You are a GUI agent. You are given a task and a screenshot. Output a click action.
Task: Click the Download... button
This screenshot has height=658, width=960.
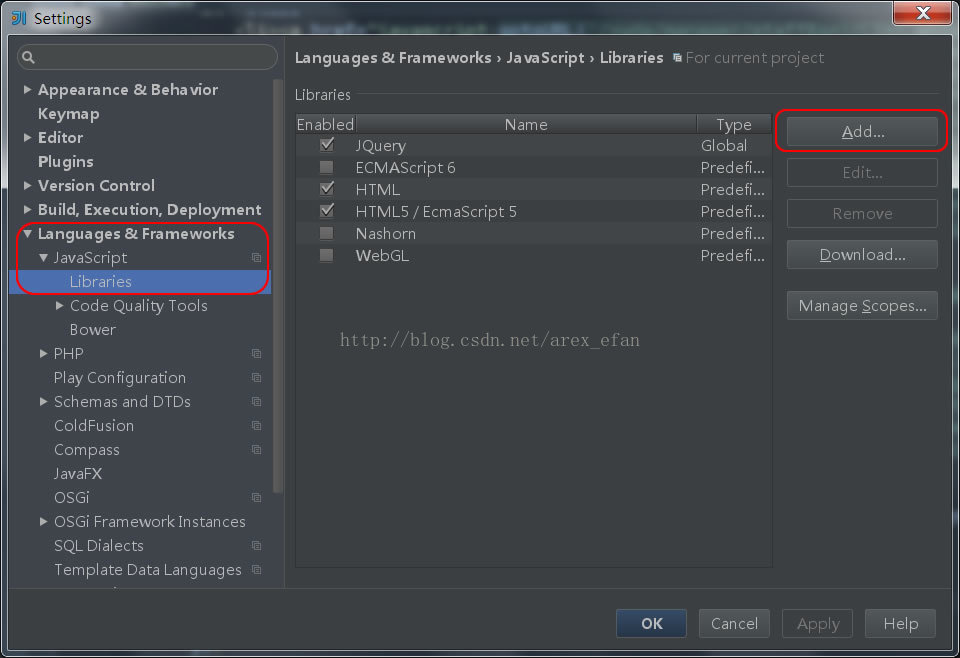click(x=862, y=255)
